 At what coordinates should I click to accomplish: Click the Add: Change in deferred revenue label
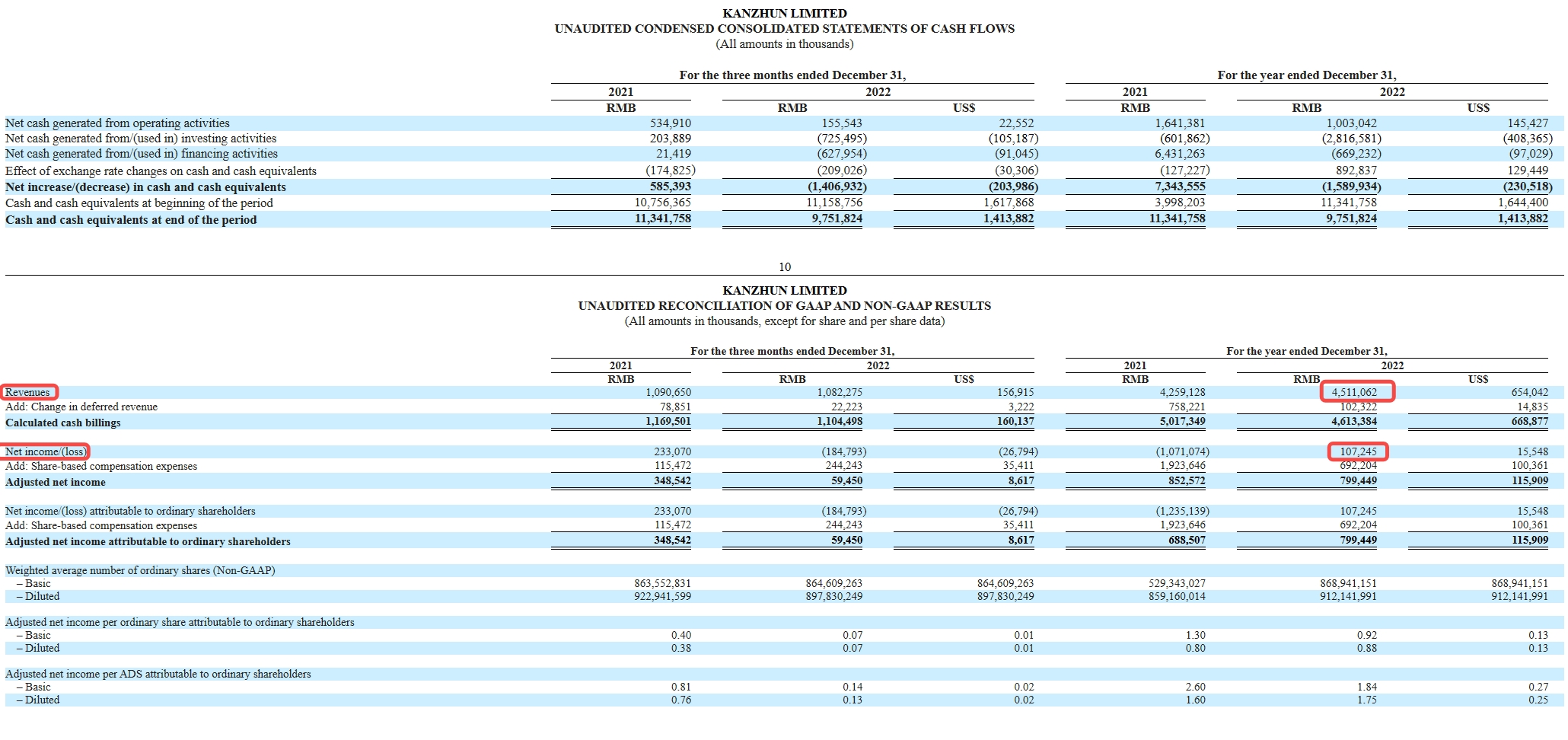(81, 407)
